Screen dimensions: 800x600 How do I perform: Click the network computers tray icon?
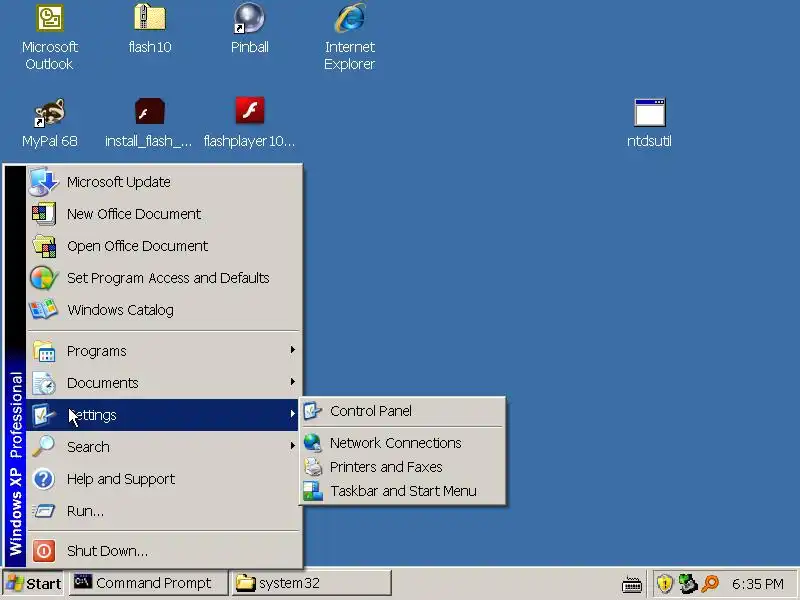pos(688,583)
